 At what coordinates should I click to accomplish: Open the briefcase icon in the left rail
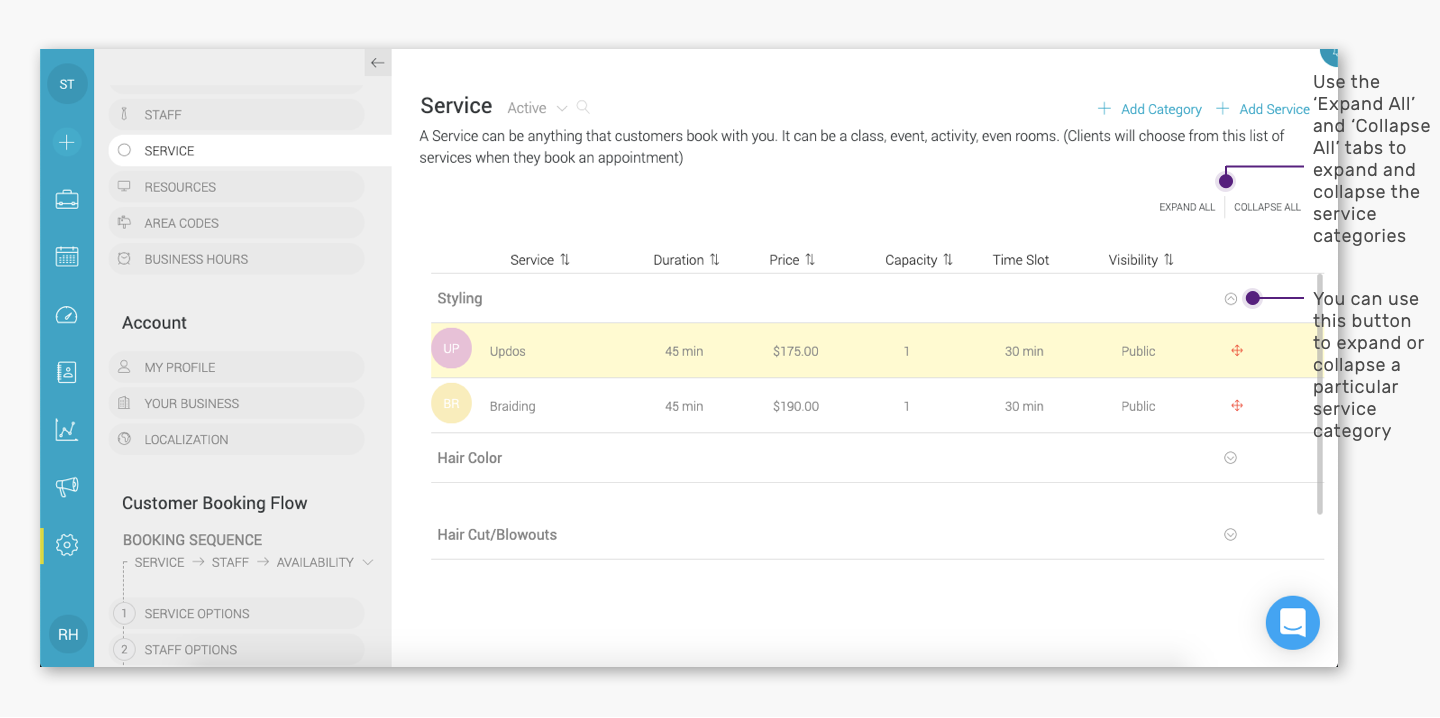[67, 199]
